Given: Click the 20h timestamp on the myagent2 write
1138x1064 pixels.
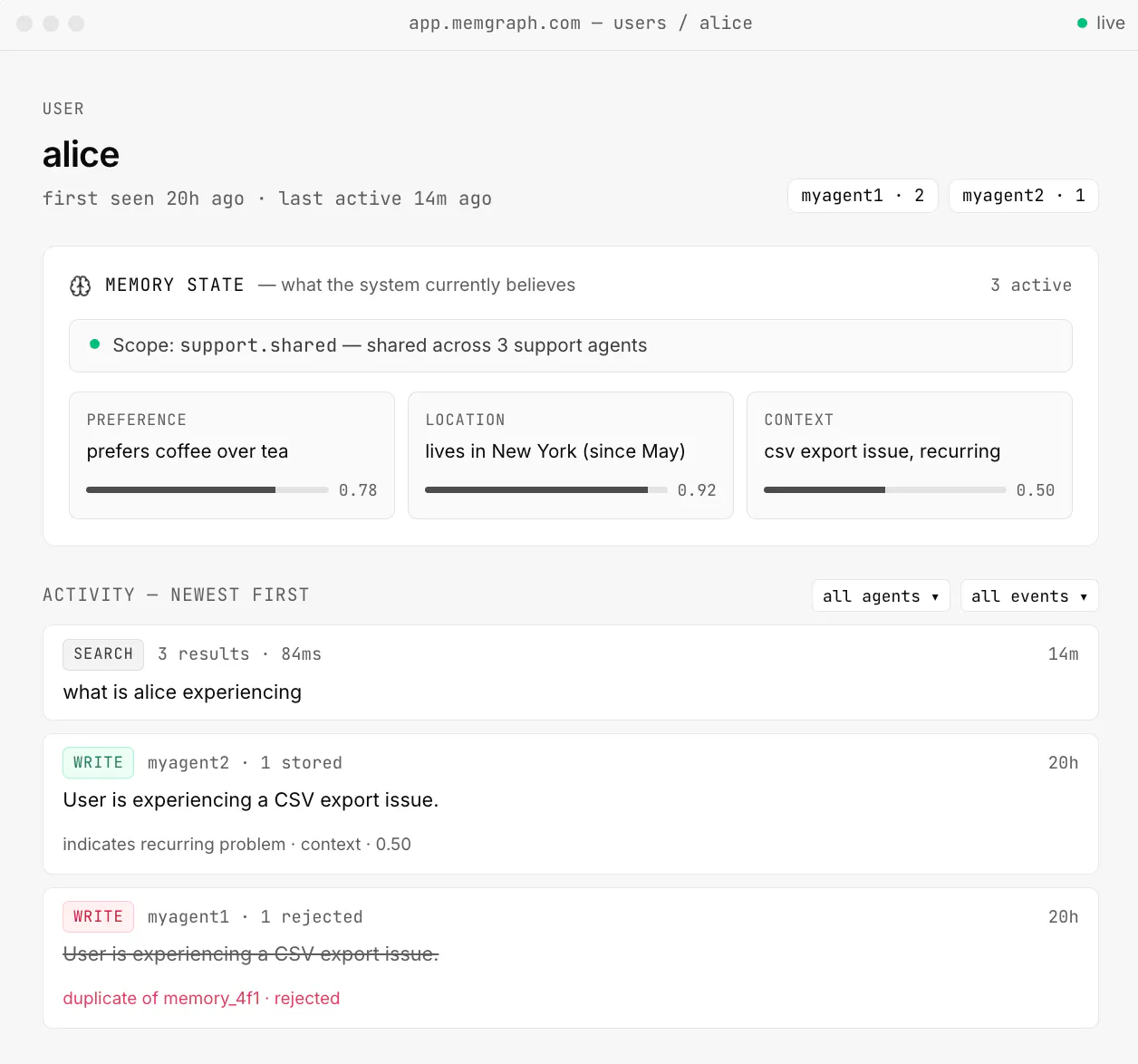Looking at the screenshot, I should (x=1063, y=763).
